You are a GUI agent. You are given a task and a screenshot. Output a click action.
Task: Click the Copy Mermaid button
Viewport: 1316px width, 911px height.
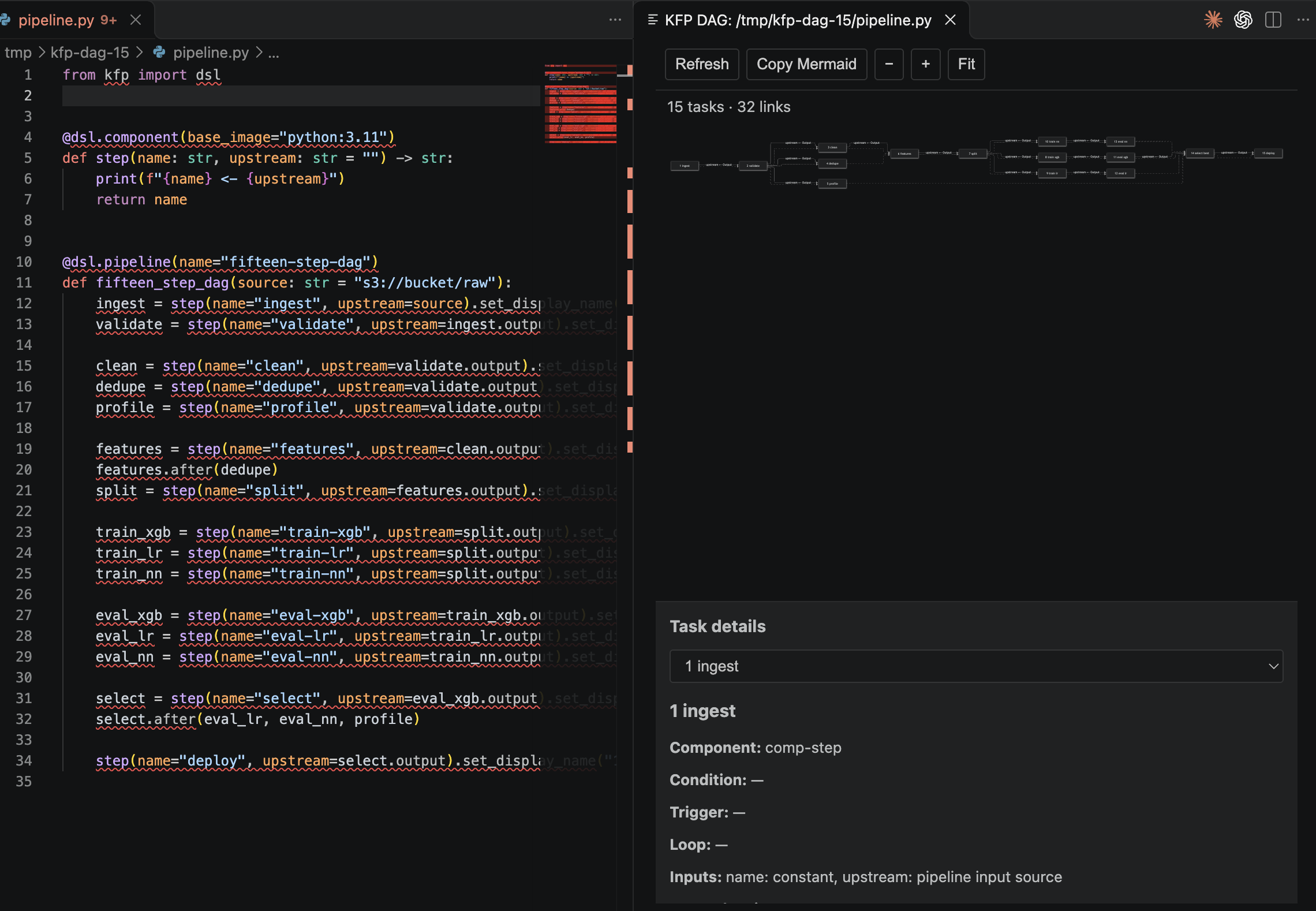(806, 64)
